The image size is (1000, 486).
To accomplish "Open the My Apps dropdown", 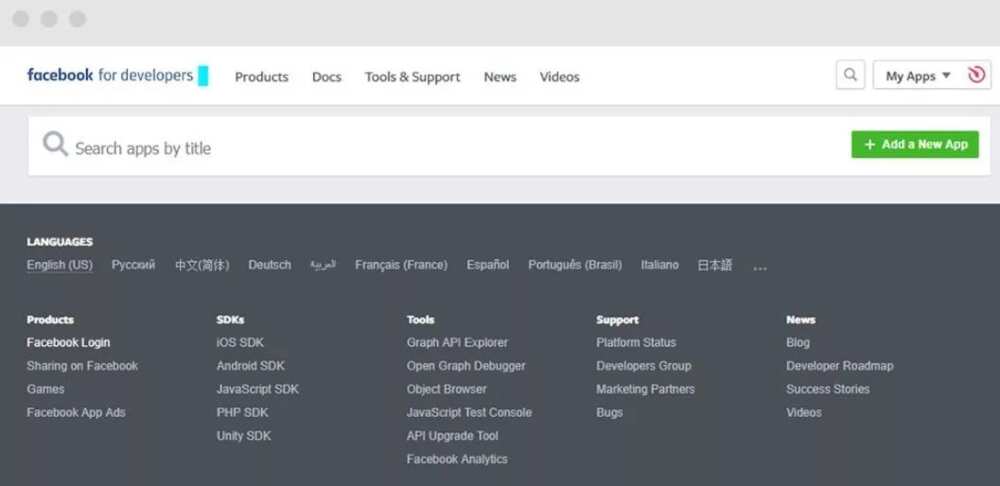I will [918, 76].
